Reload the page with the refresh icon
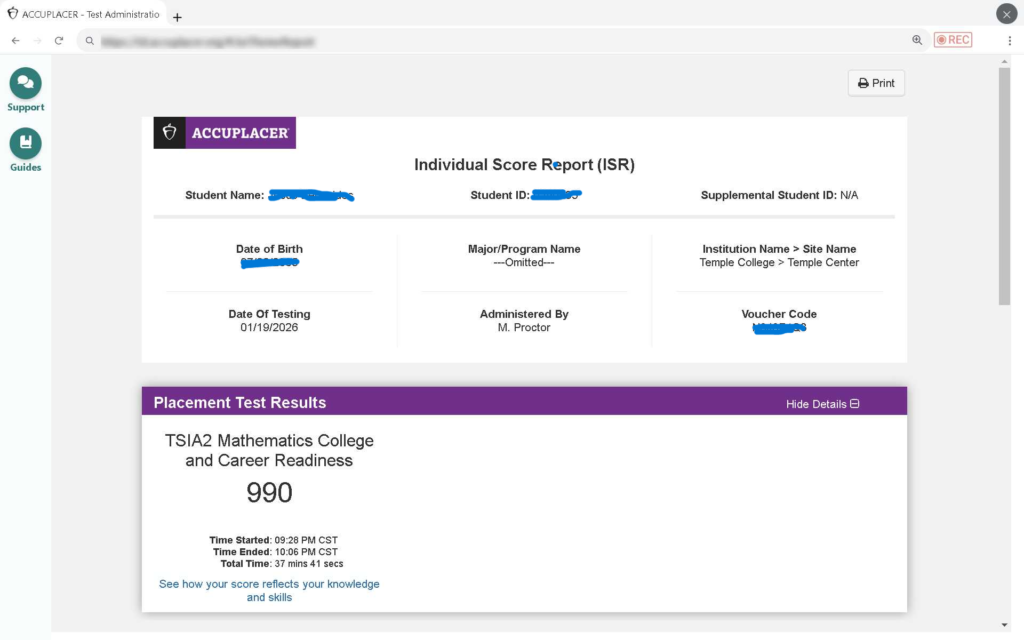Viewport: 1024px width, 640px height. [x=59, y=41]
